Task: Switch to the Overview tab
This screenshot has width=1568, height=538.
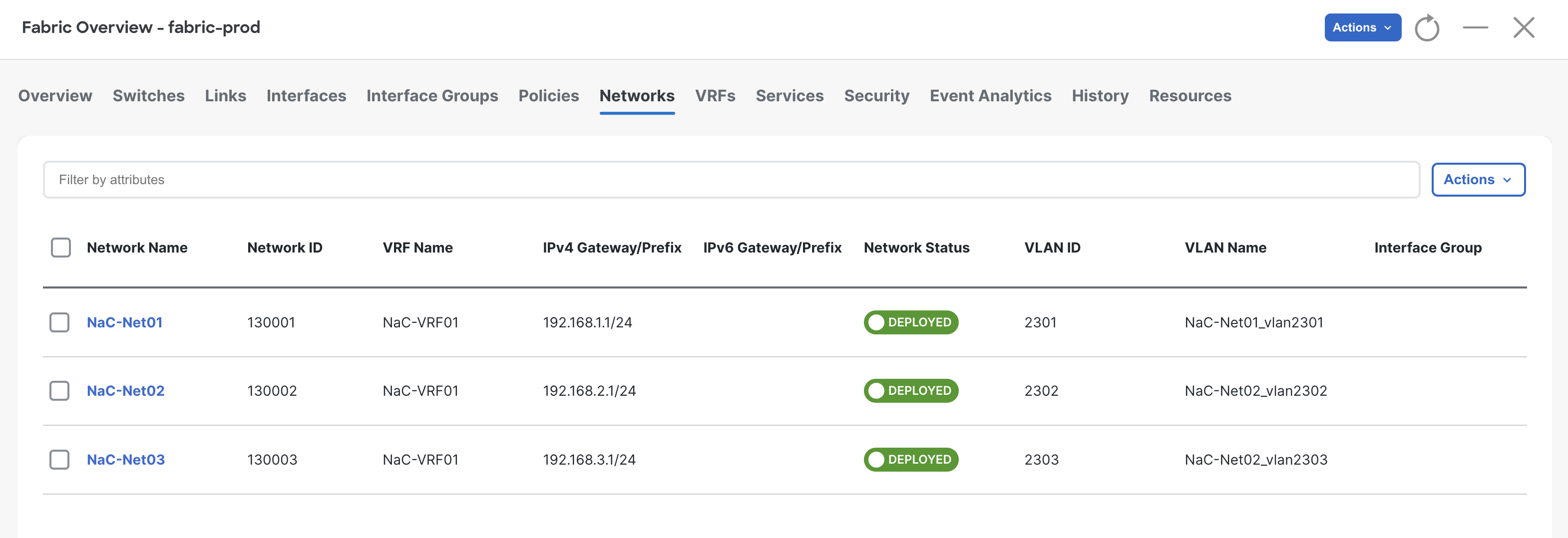Action: pyautogui.click(x=55, y=95)
